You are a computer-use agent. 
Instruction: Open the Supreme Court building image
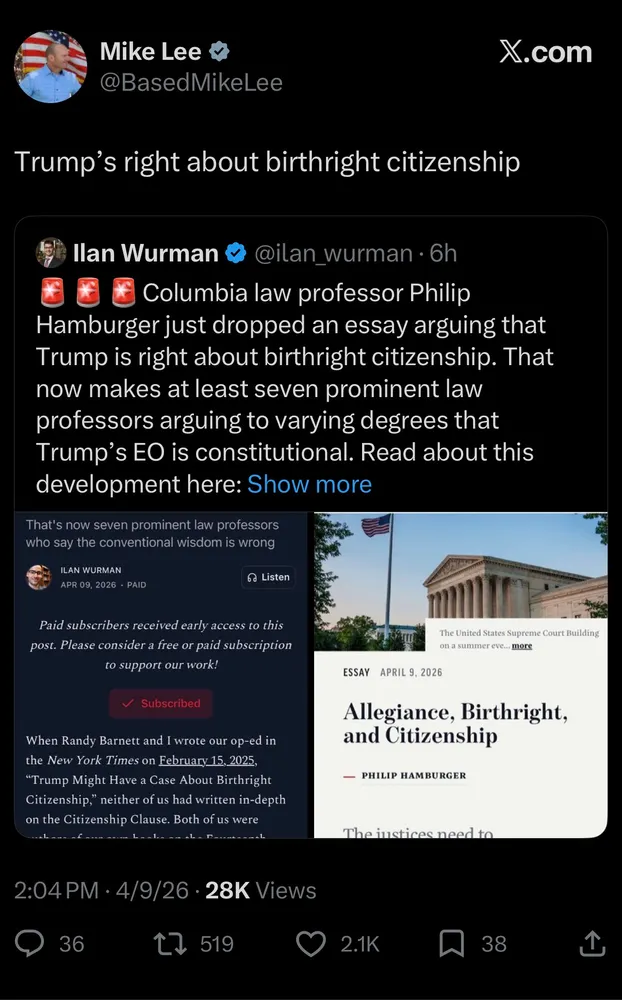(461, 581)
